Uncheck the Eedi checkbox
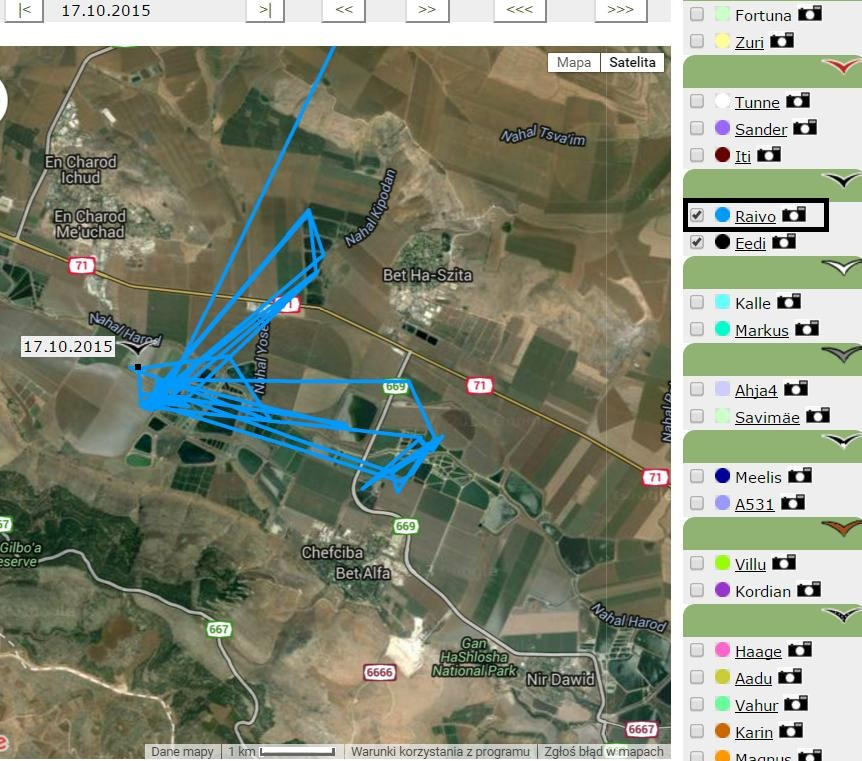 (697, 242)
